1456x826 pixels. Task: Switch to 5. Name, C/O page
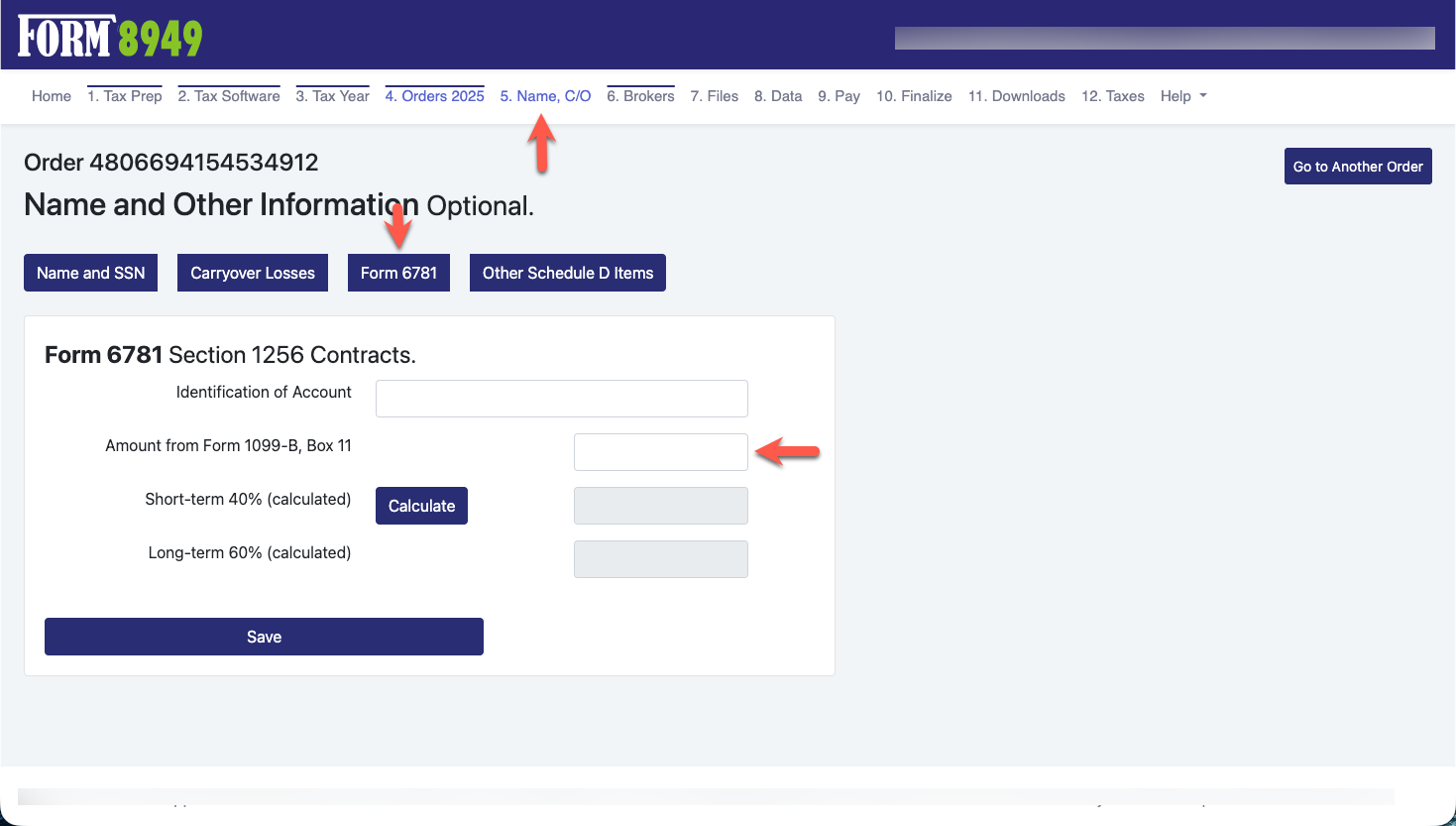(x=545, y=96)
